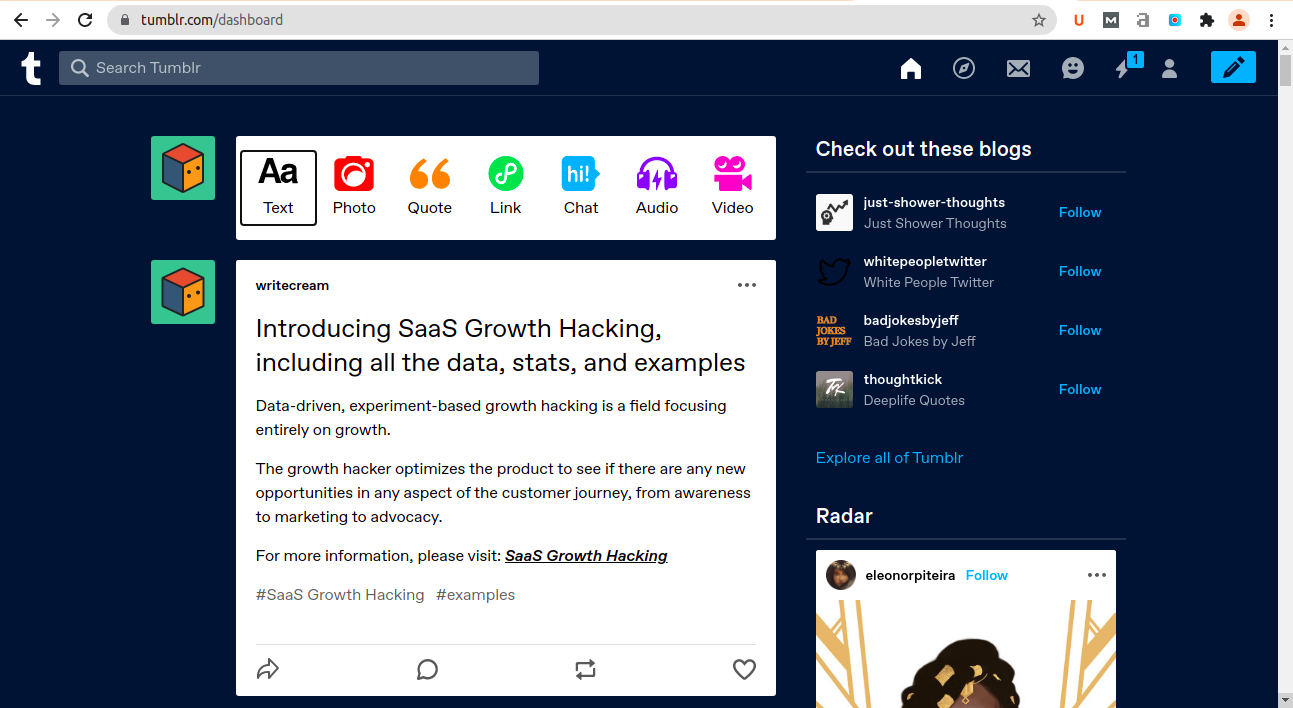Click the #examples tag
The image size is (1293, 708).
tap(475, 594)
